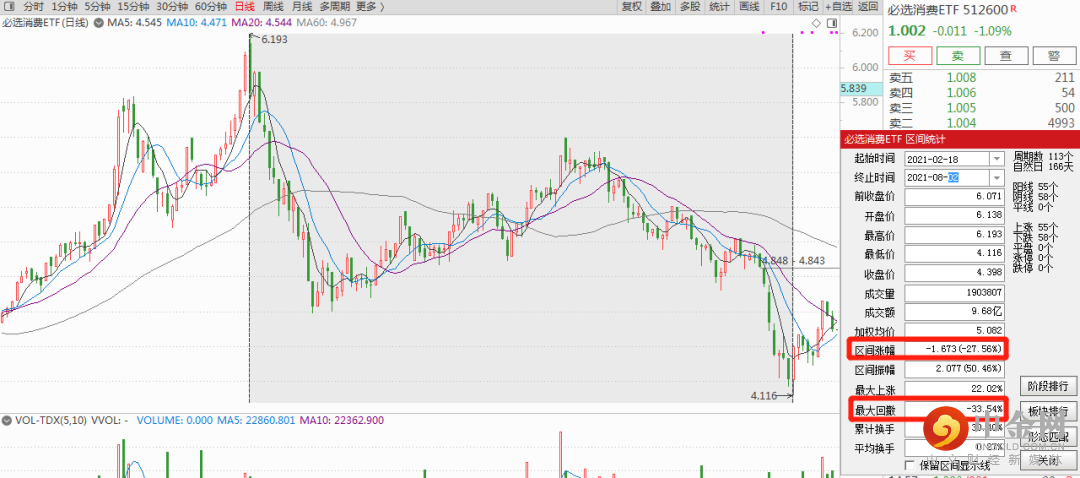Switch to 分时 chart period
This screenshot has width=1080, height=478.
pyautogui.click(x=33, y=6)
